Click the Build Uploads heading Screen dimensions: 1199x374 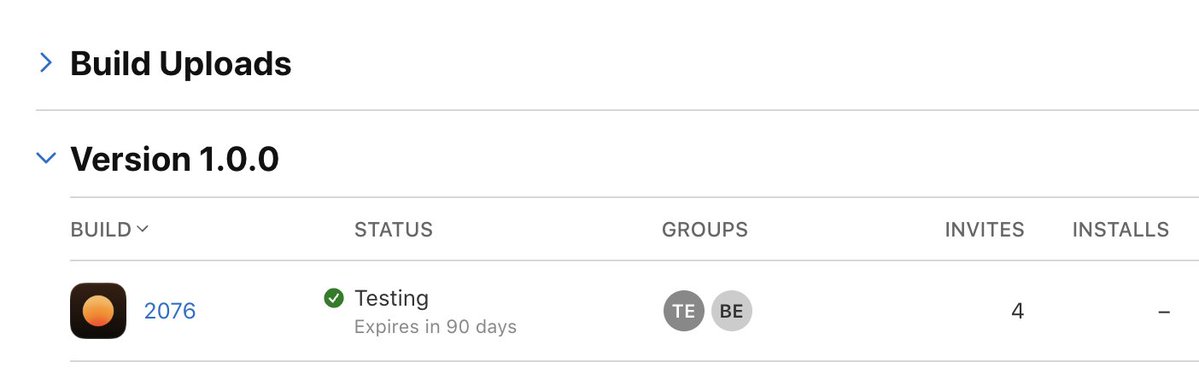180,63
